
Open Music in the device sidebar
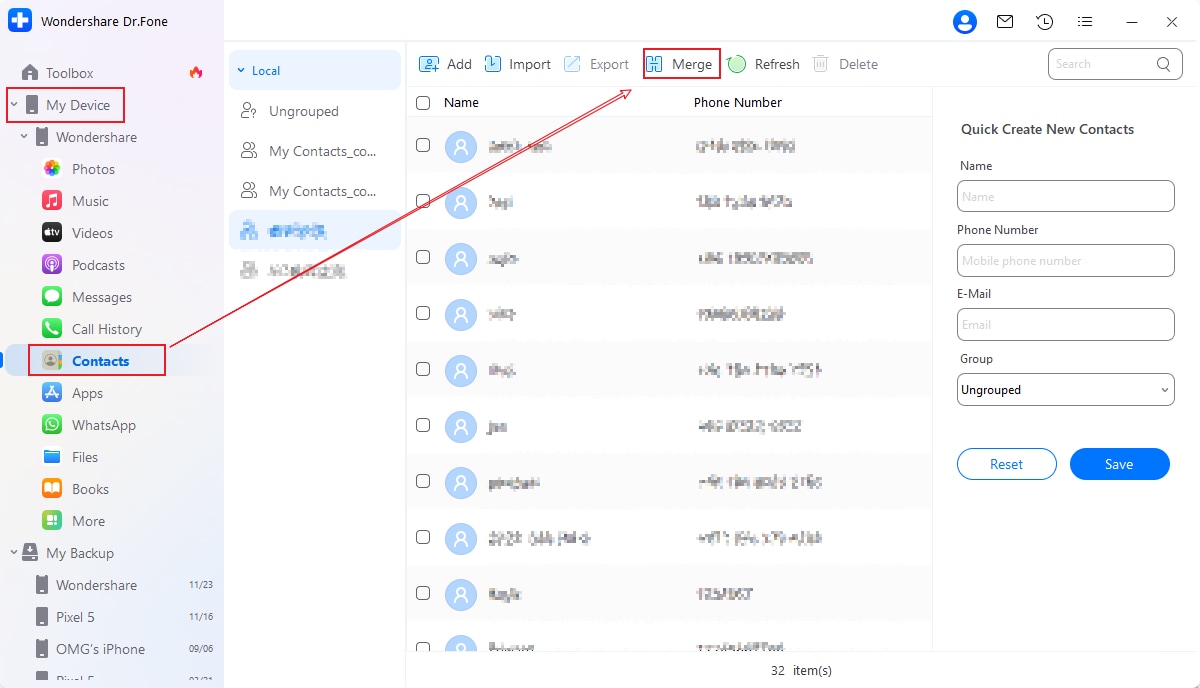tap(90, 201)
